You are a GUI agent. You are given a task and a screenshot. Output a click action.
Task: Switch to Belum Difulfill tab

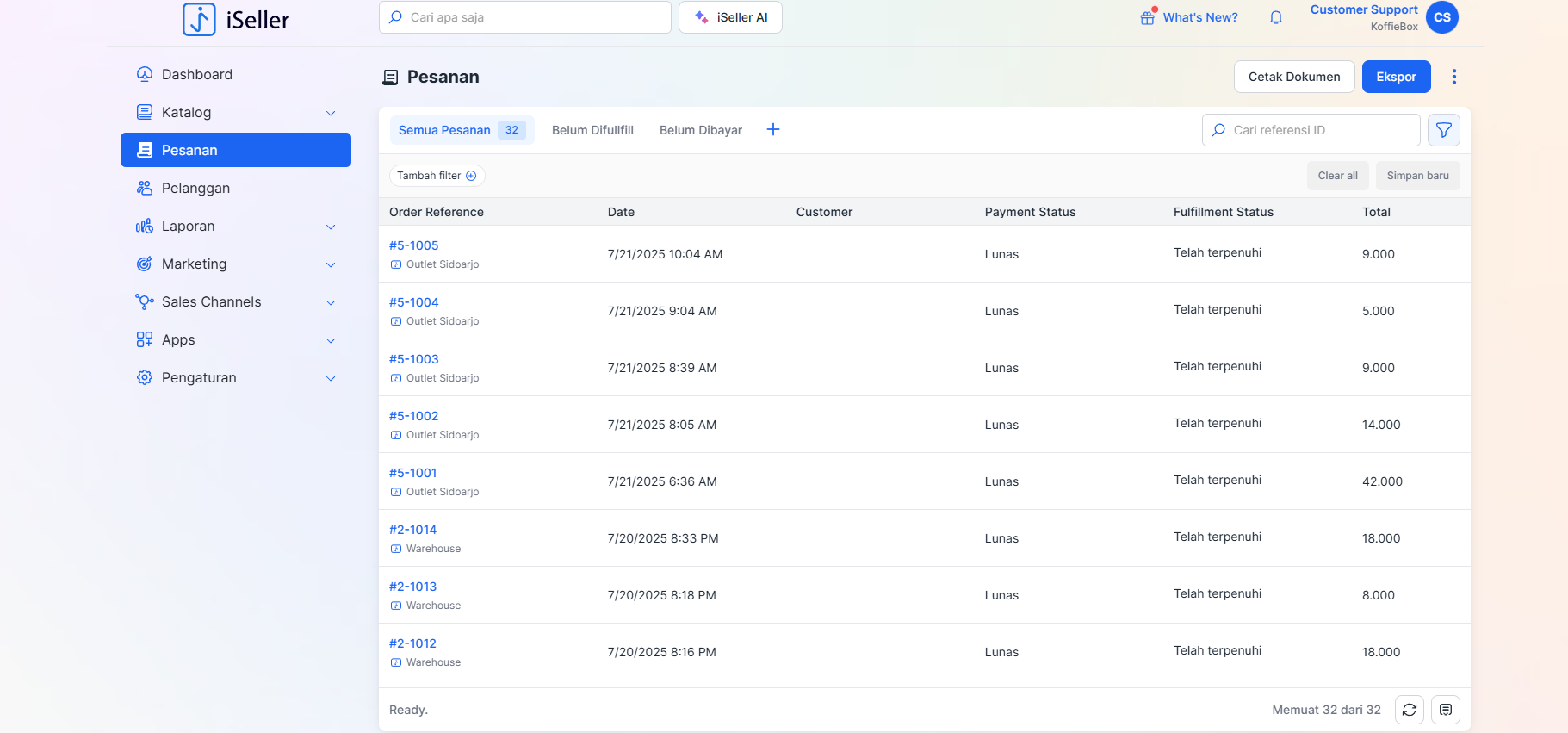pyautogui.click(x=592, y=130)
